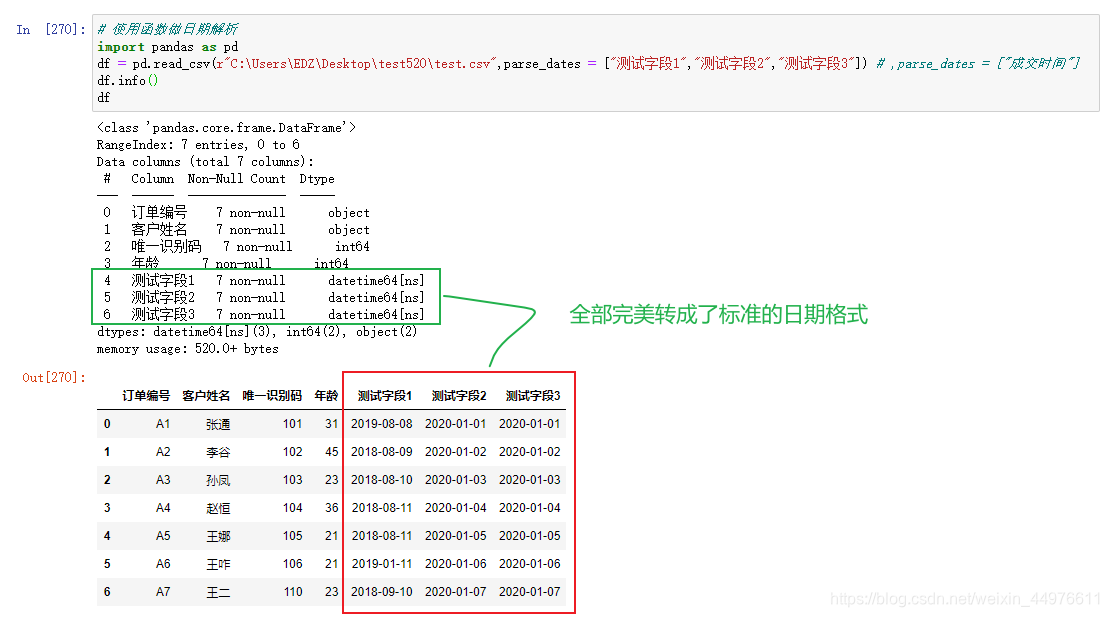Click the cell with order ID A3
The width and height of the screenshot is (1109, 617).
click(x=163, y=480)
